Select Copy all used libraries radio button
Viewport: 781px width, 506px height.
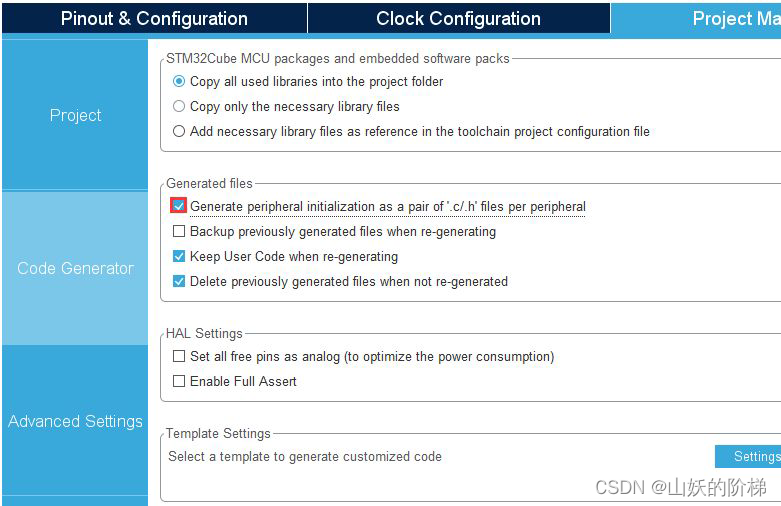coord(179,81)
